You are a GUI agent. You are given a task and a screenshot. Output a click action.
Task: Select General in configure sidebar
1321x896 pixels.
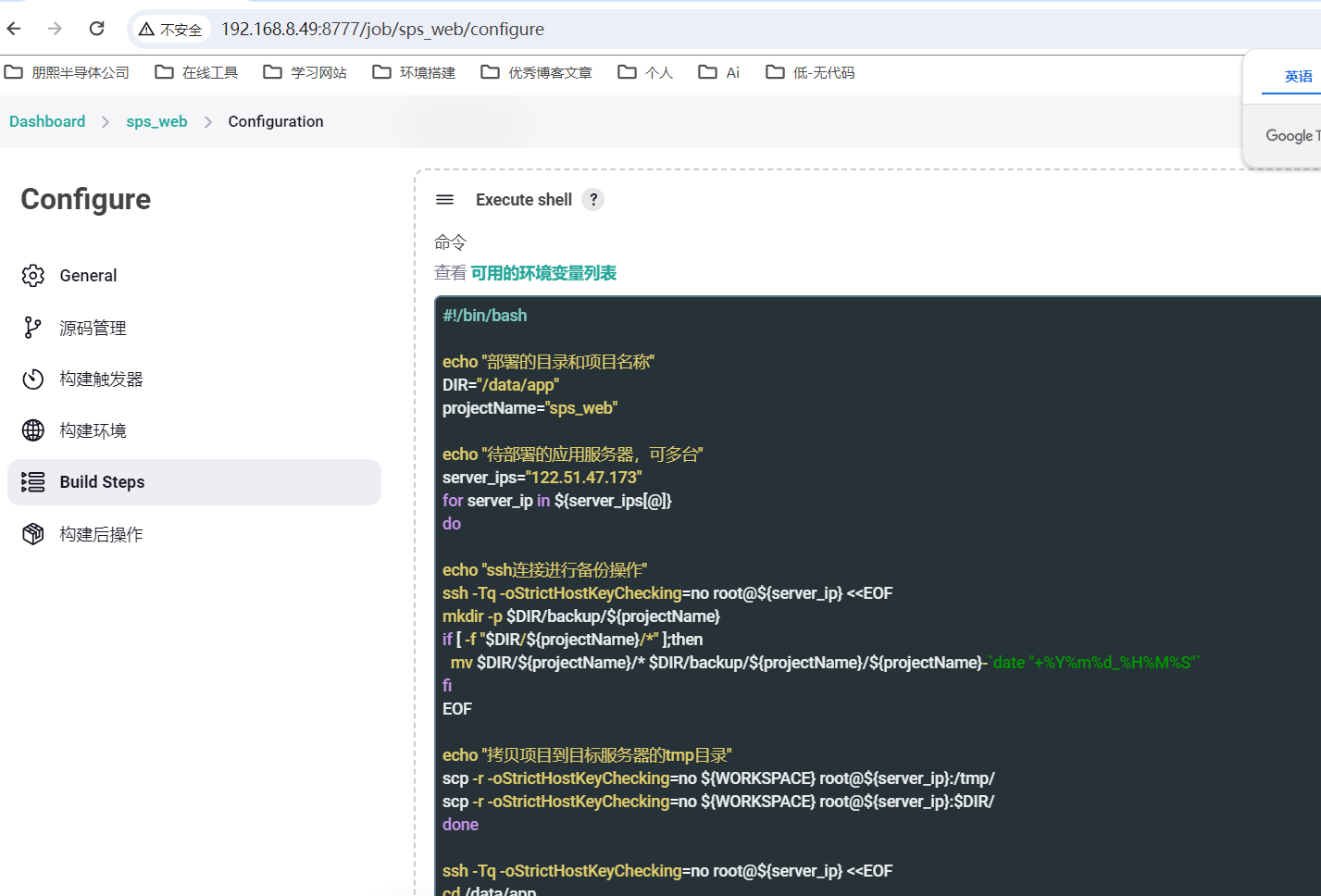tap(194, 276)
